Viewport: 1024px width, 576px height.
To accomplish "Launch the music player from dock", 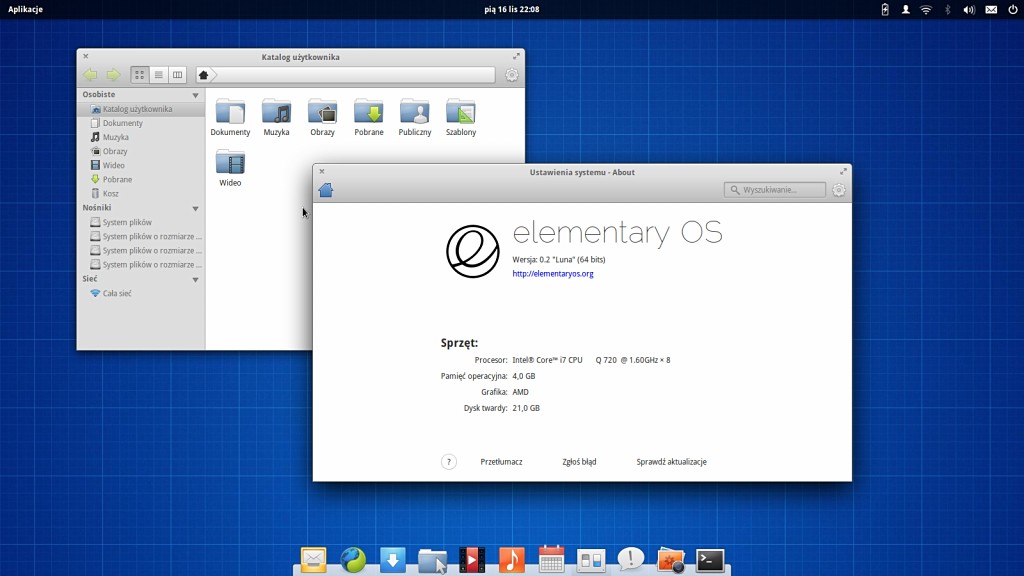I will [511, 560].
